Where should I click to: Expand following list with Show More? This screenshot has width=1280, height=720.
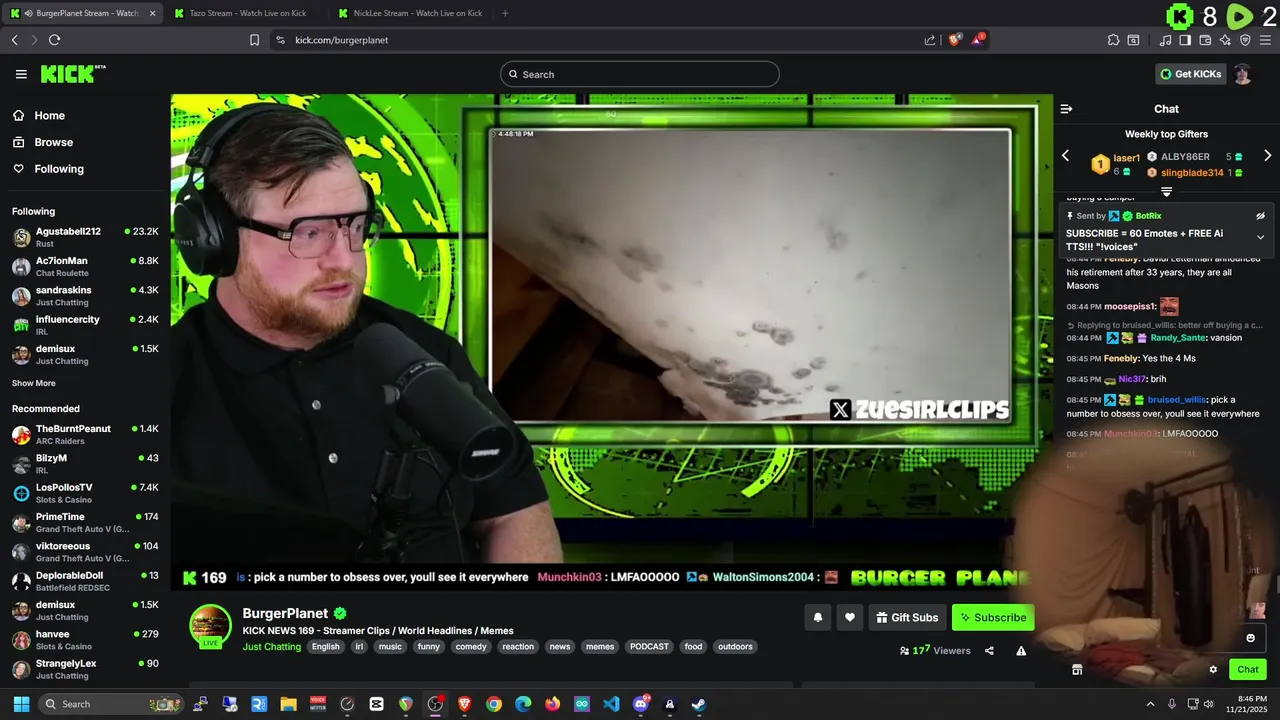34,383
